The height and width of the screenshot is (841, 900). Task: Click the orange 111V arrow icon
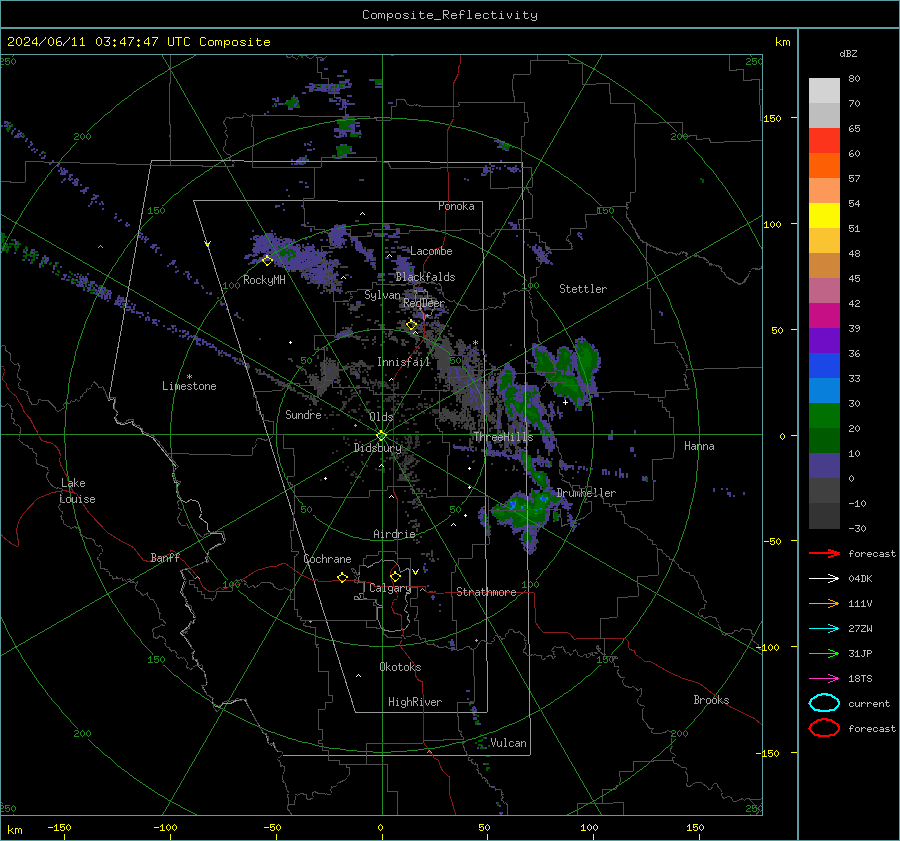click(x=824, y=603)
